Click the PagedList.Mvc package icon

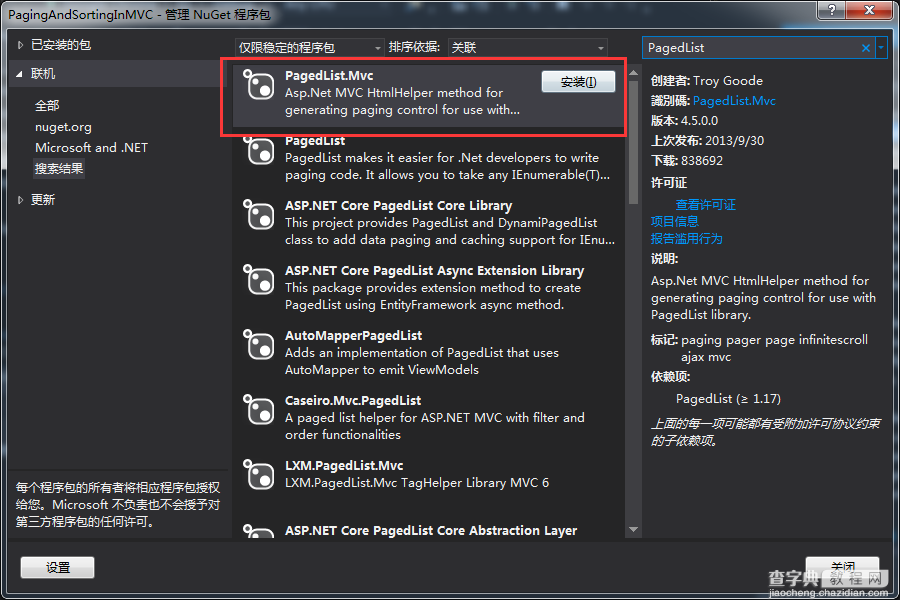259,85
